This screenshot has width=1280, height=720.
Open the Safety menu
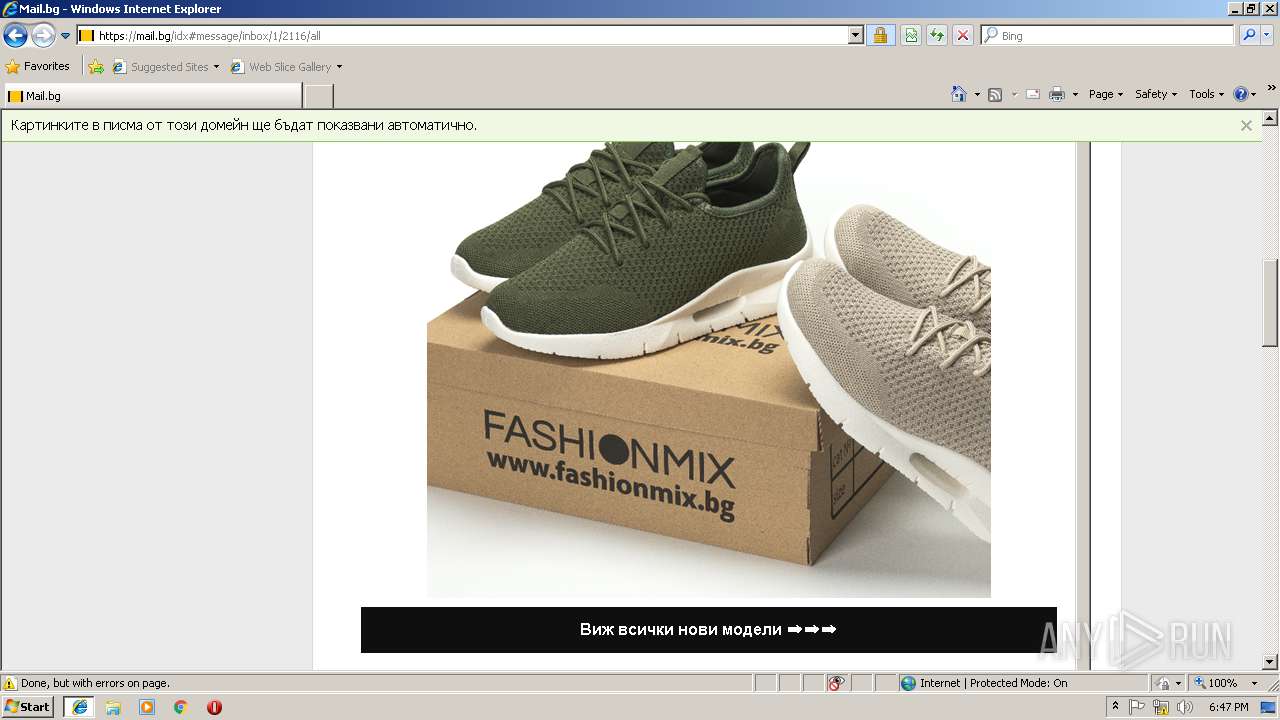1156,94
